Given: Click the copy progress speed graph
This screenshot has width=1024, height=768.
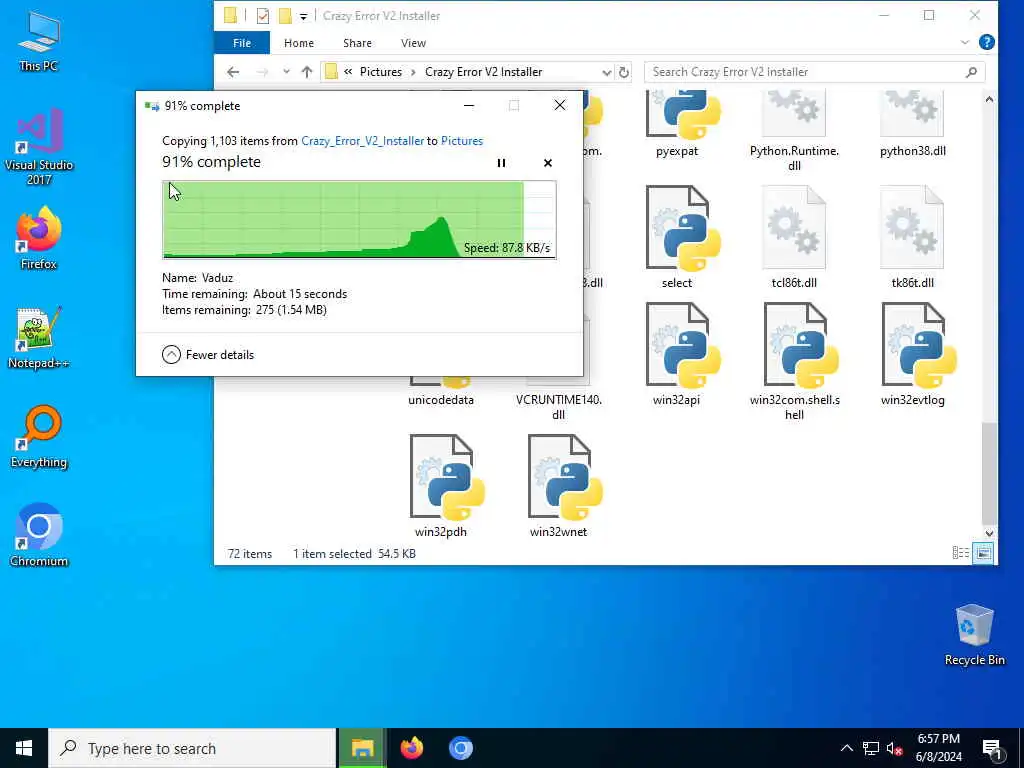Looking at the screenshot, I should 359,220.
